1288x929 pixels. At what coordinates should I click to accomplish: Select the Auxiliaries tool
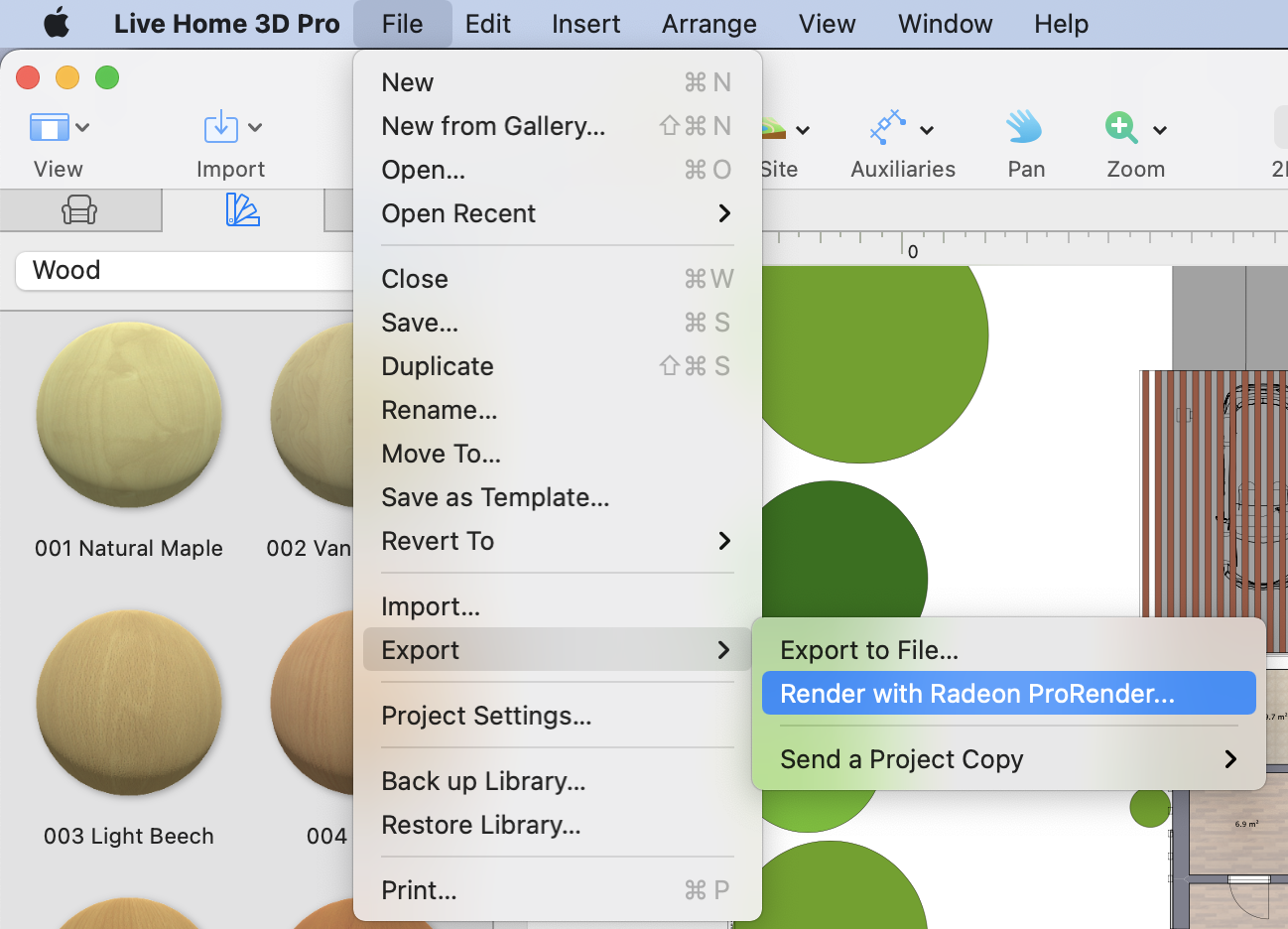[886, 127]
